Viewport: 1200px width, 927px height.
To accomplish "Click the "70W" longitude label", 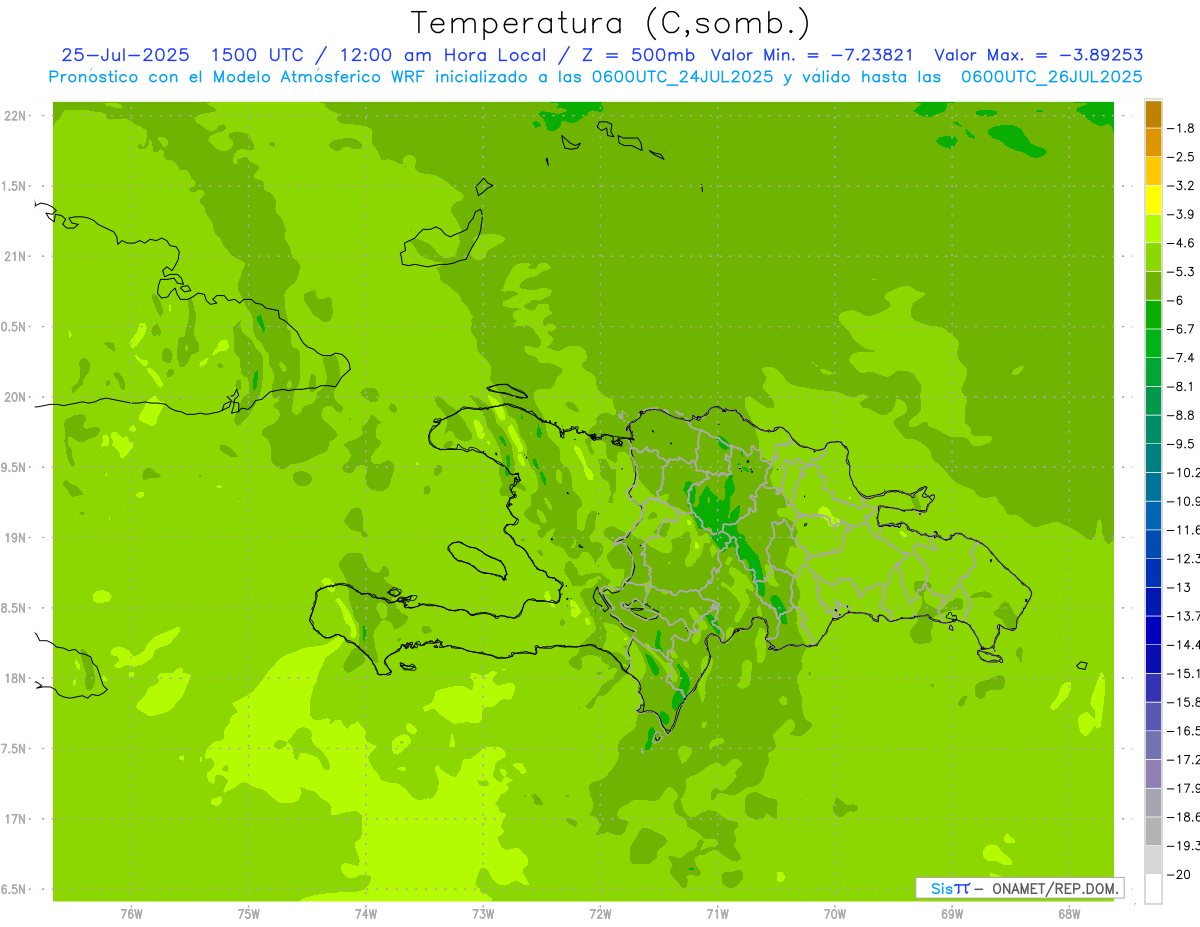I will tap(835, 914).
